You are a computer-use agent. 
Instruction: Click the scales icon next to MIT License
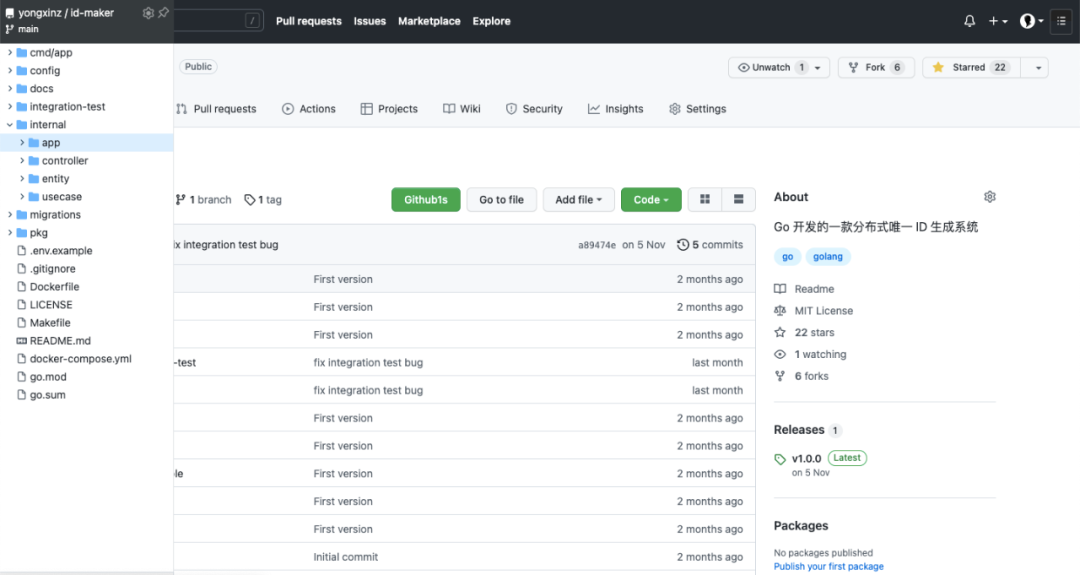(x=780, y=311)
